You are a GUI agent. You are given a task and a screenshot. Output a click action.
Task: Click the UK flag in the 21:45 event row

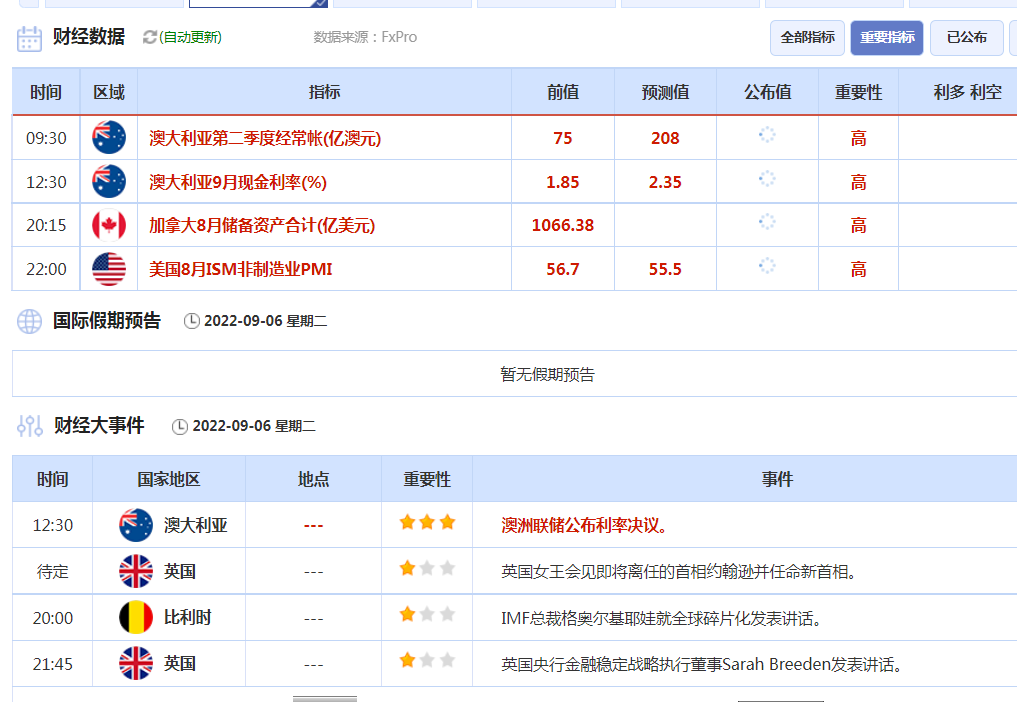136,663
